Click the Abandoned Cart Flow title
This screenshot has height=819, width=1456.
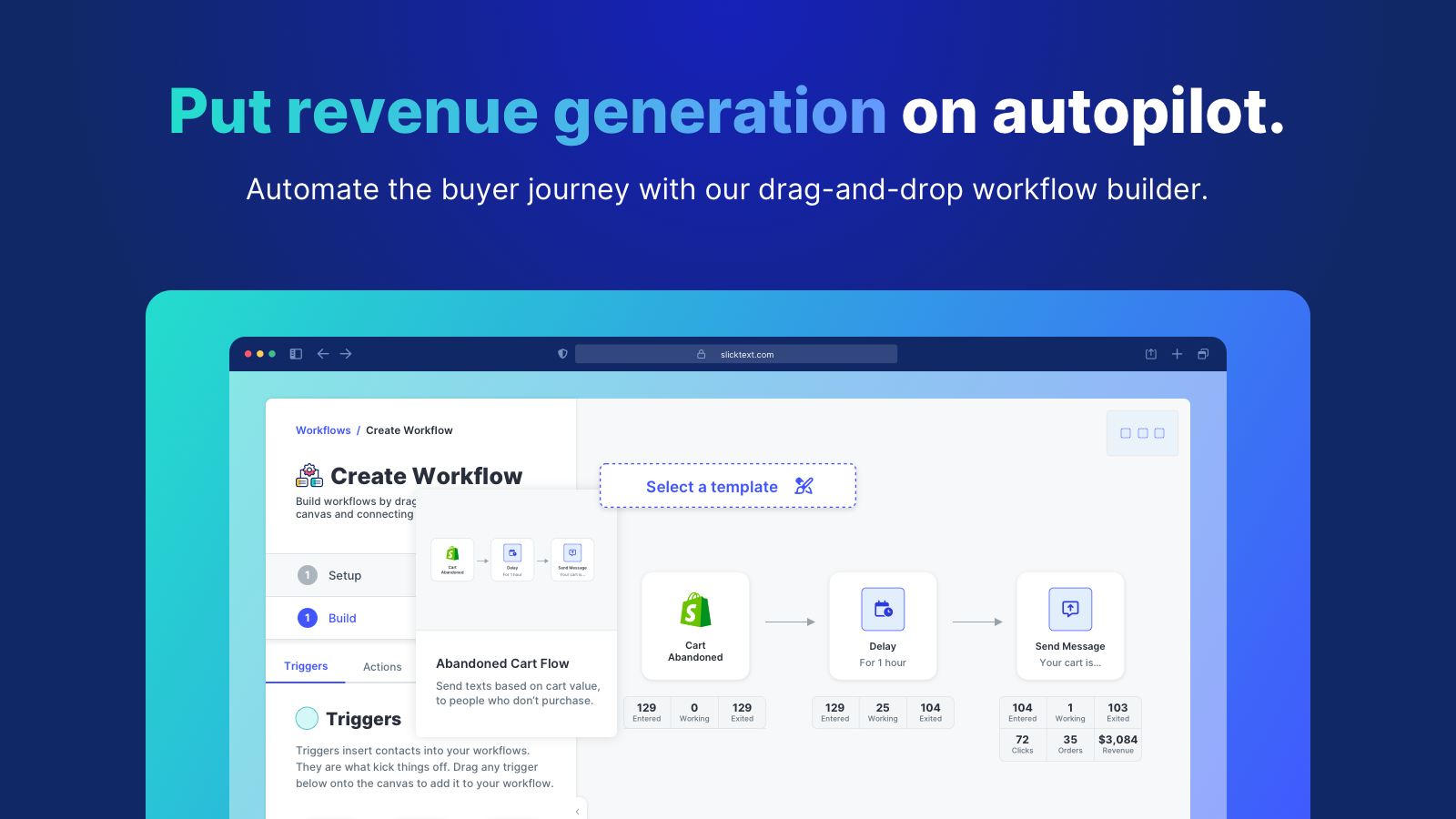[x=502, y=663]
